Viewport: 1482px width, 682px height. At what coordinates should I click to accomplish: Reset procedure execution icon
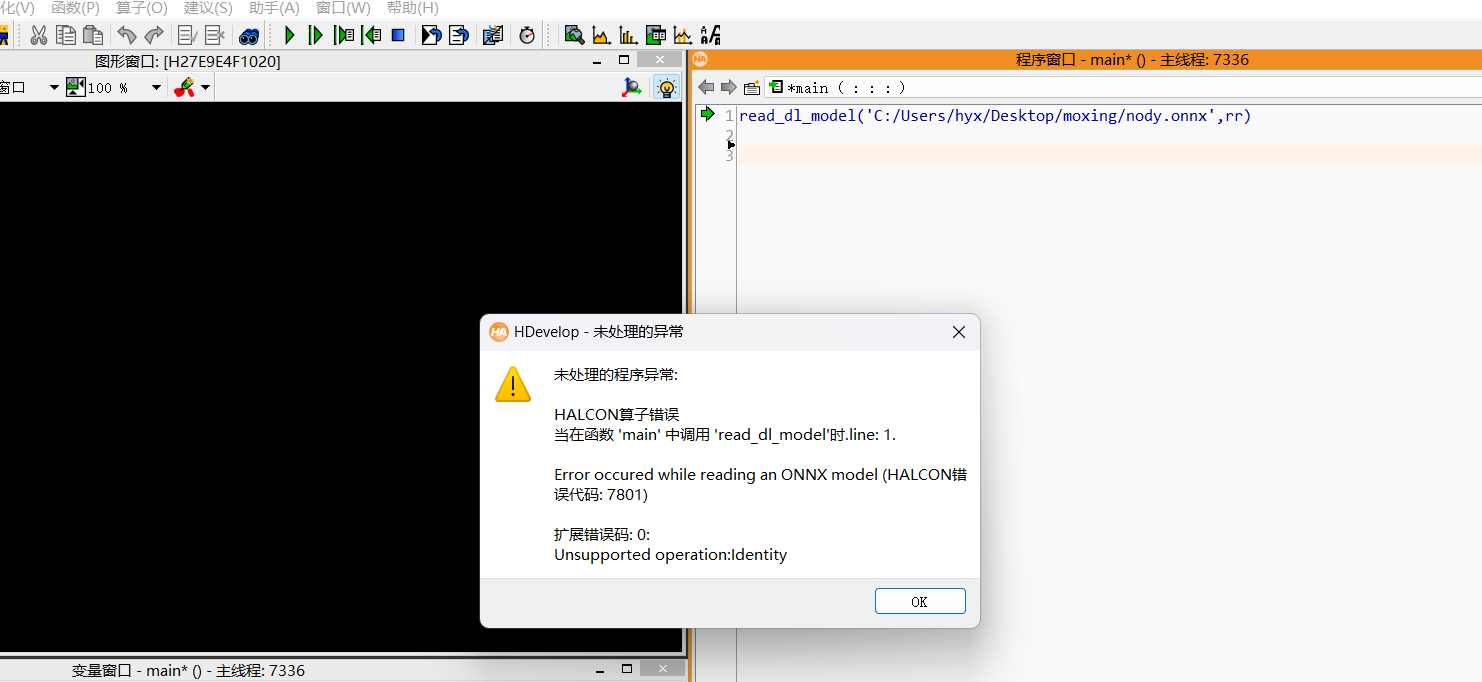click(459, 35)
